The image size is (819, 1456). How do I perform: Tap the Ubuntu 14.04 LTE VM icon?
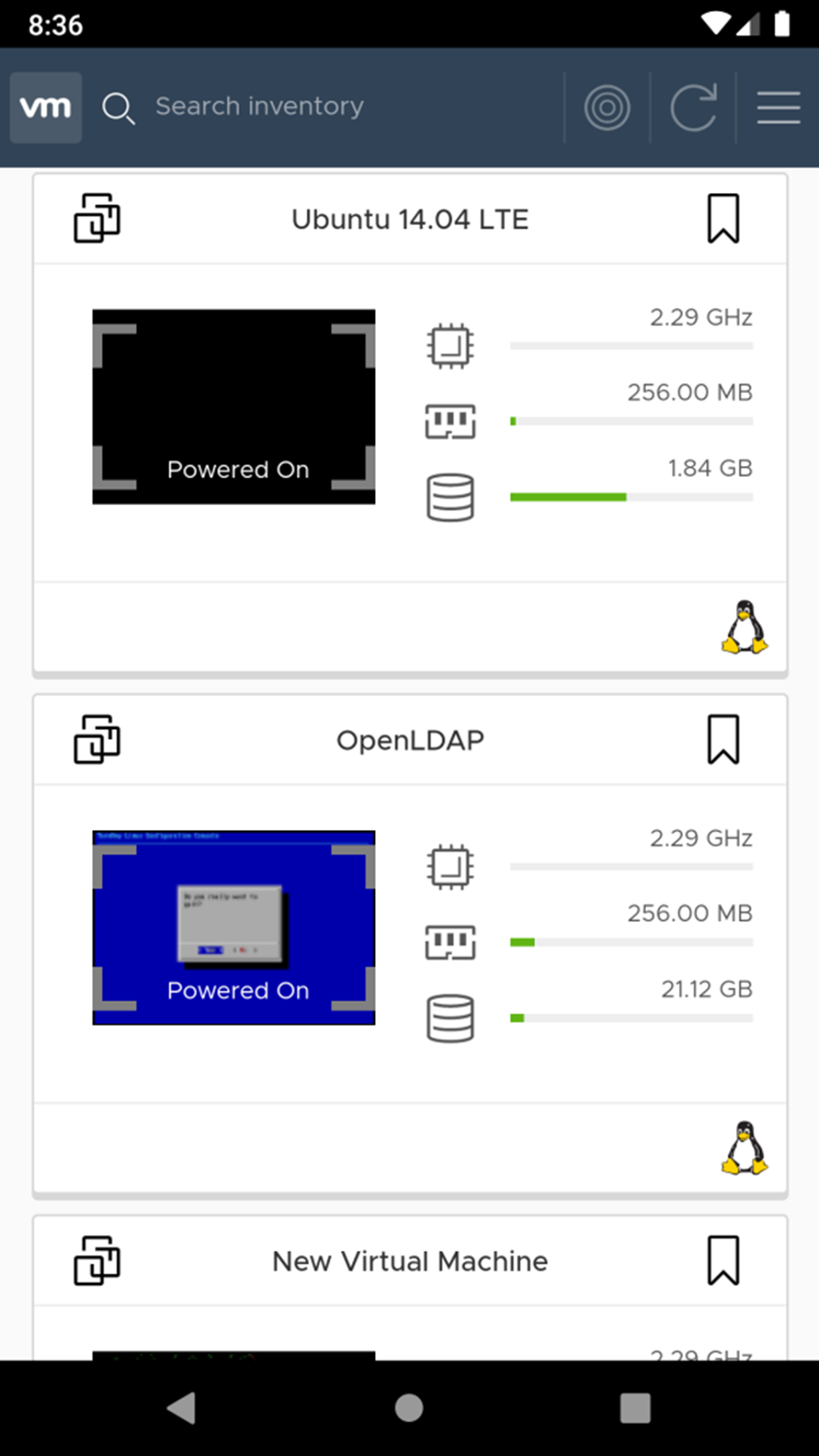pos(96,218)
